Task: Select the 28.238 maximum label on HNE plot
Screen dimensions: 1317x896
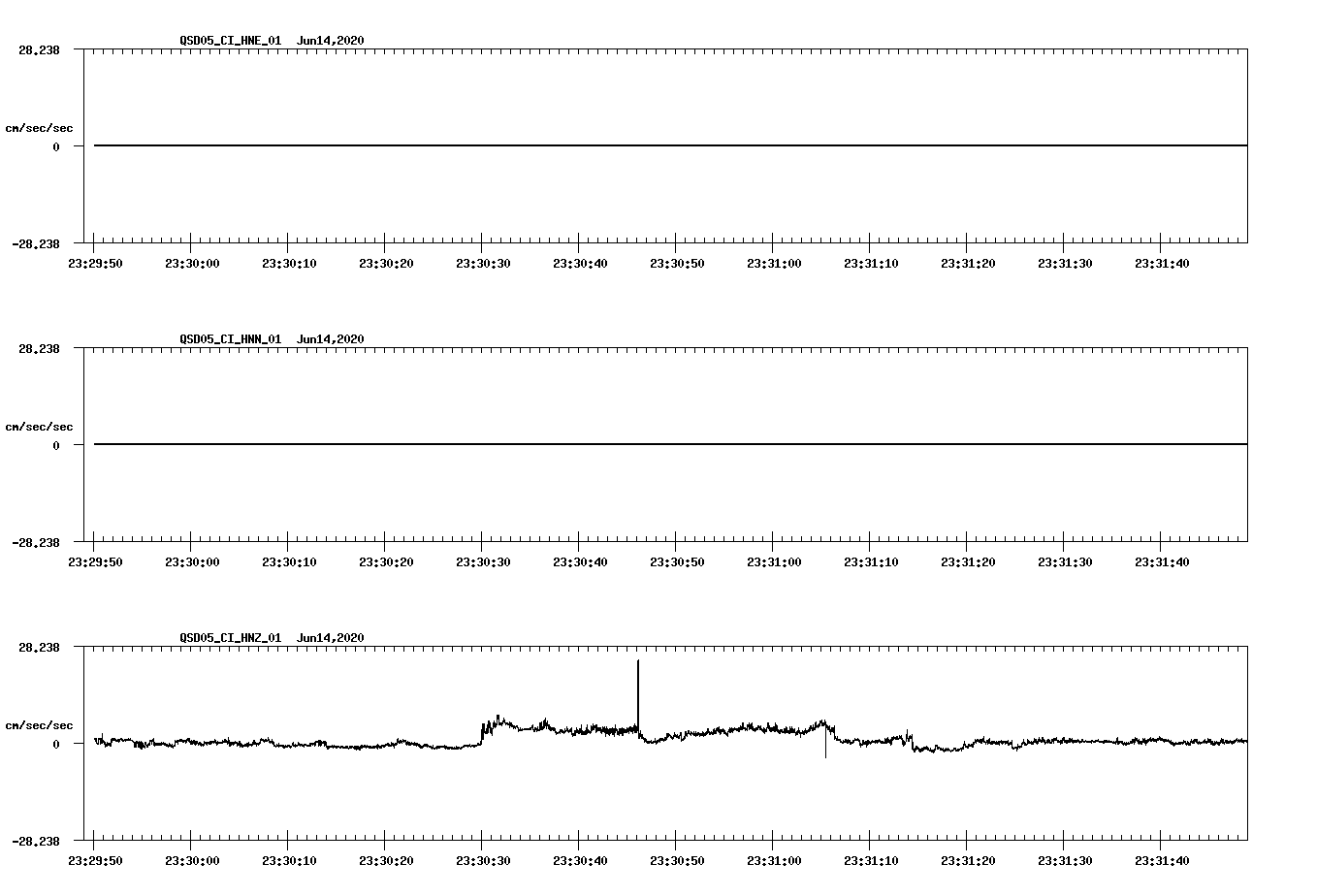Action: click(40, 50)
